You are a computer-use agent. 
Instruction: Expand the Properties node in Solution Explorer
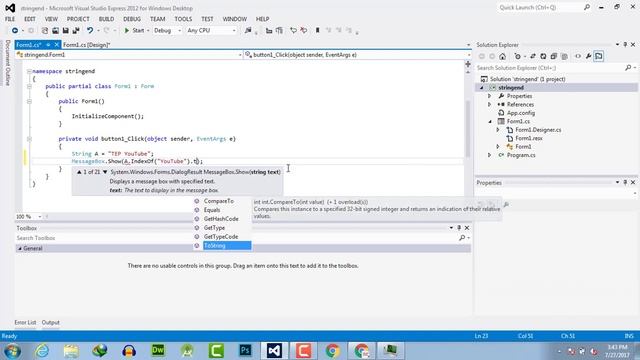(489, 96)
